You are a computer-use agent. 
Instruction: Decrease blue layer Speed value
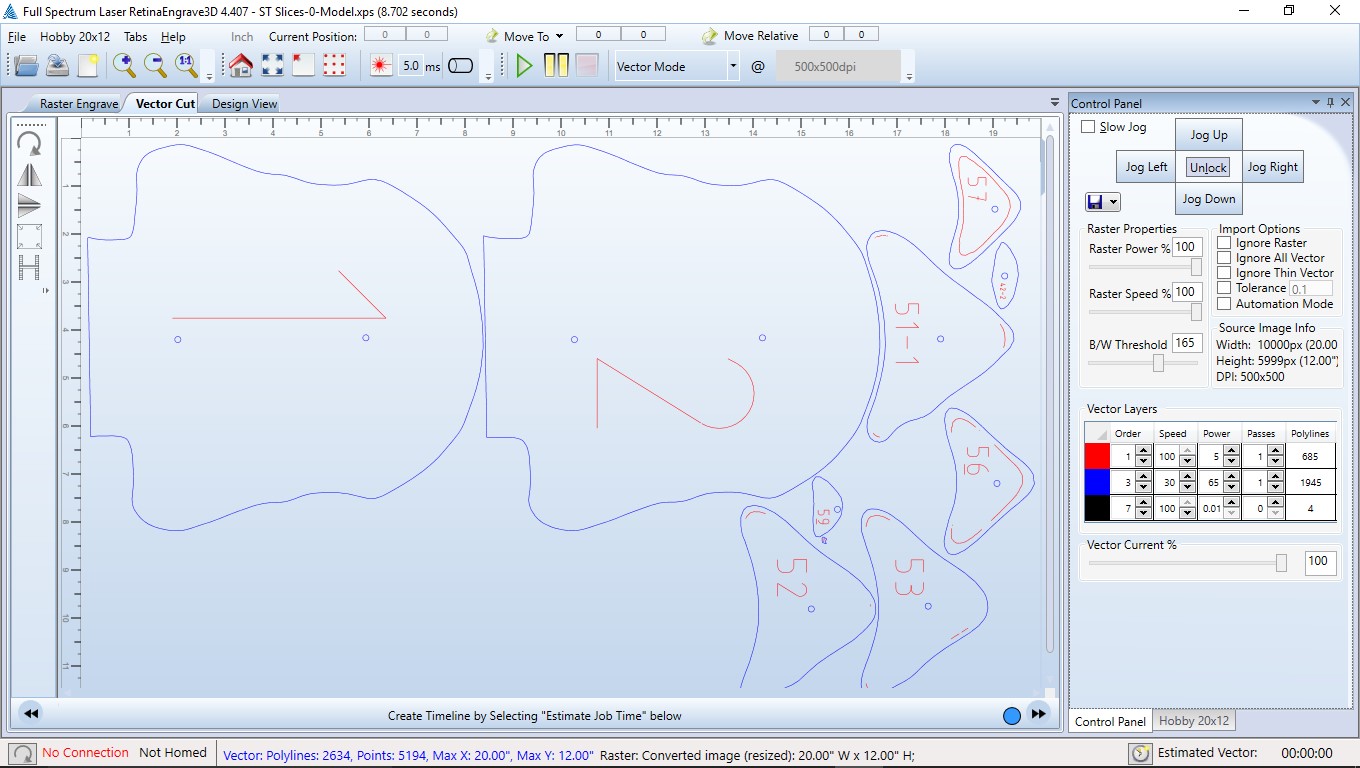1187,488
